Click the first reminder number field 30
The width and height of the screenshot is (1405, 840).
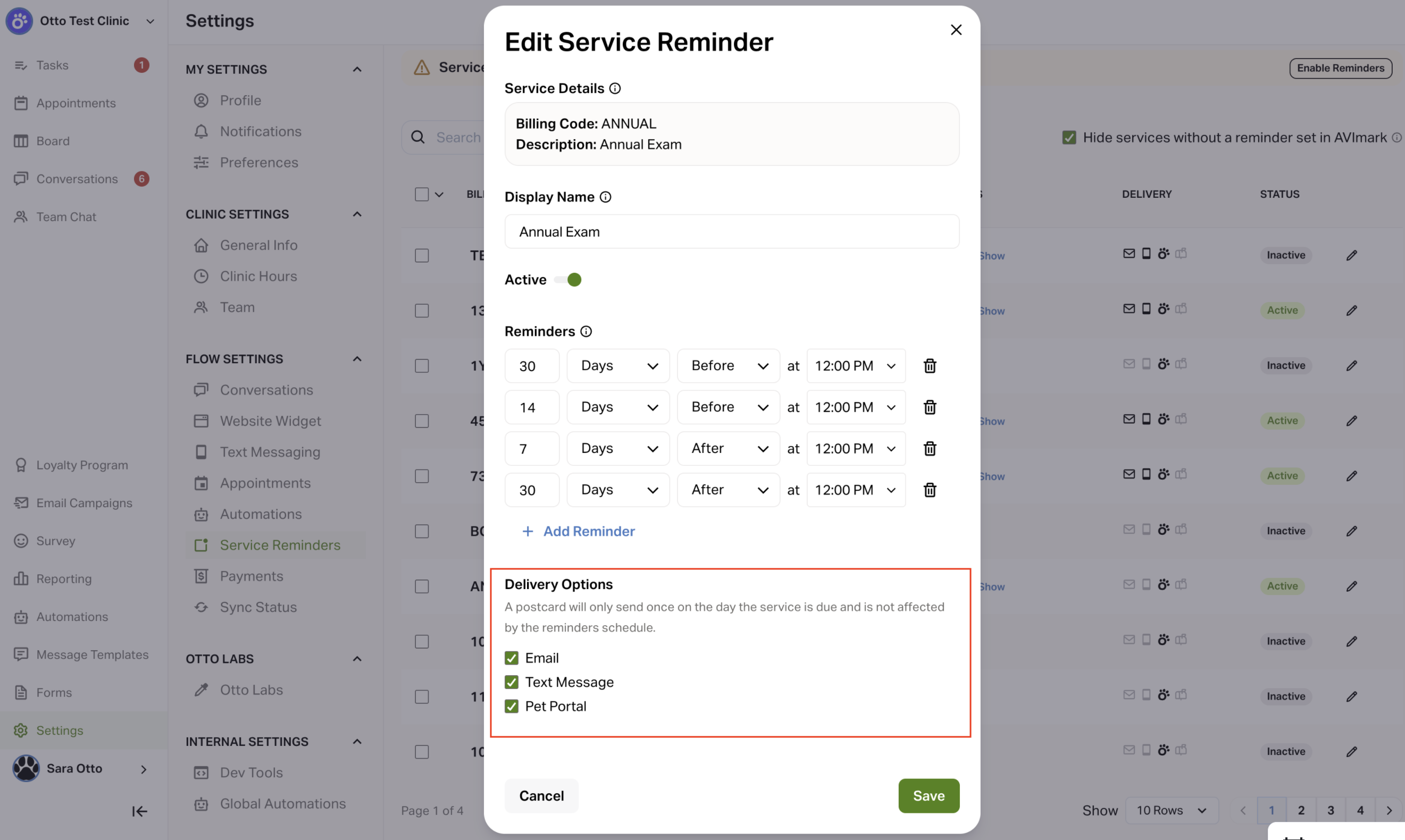coord(532,366)
